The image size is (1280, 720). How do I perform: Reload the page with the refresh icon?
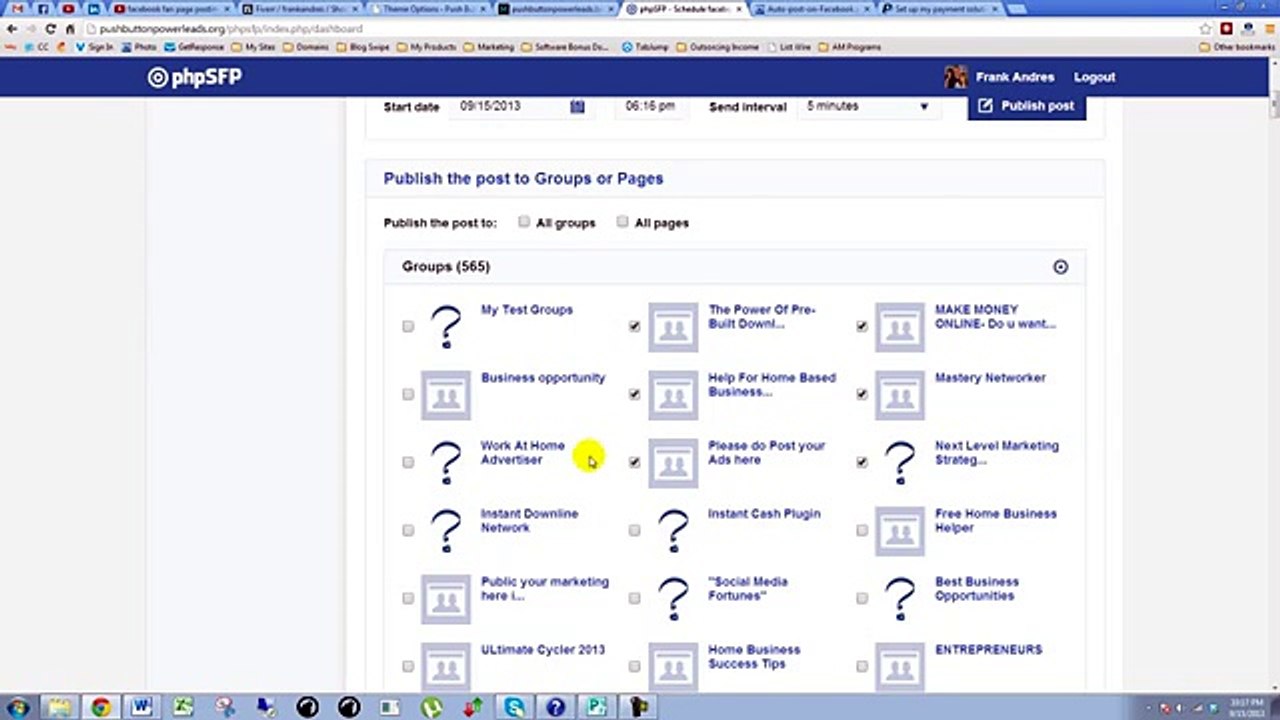[x=50, y=29]
